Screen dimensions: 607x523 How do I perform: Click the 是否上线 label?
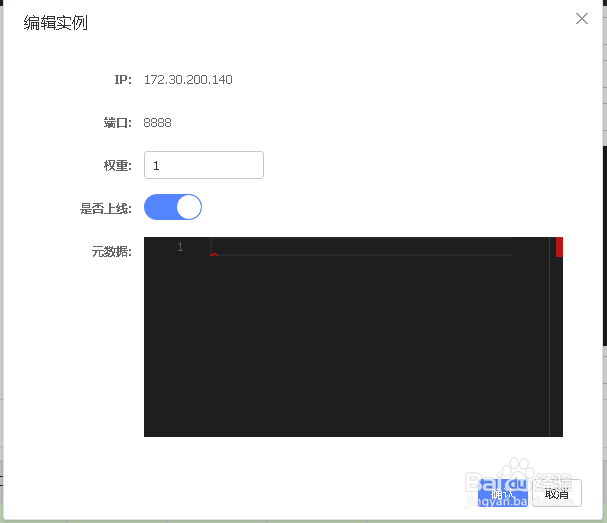point(106,209)
